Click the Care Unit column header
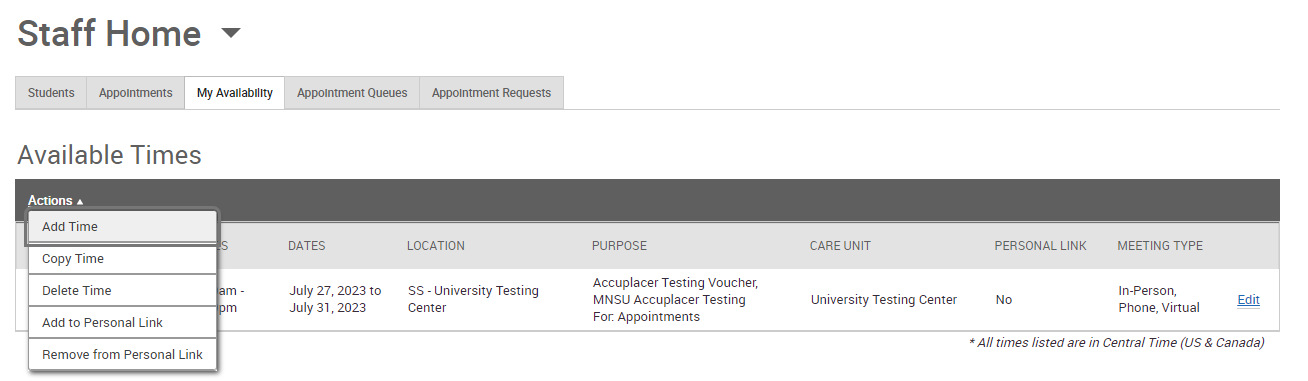This screenshot has height=381, width=1308. [841, 246]
